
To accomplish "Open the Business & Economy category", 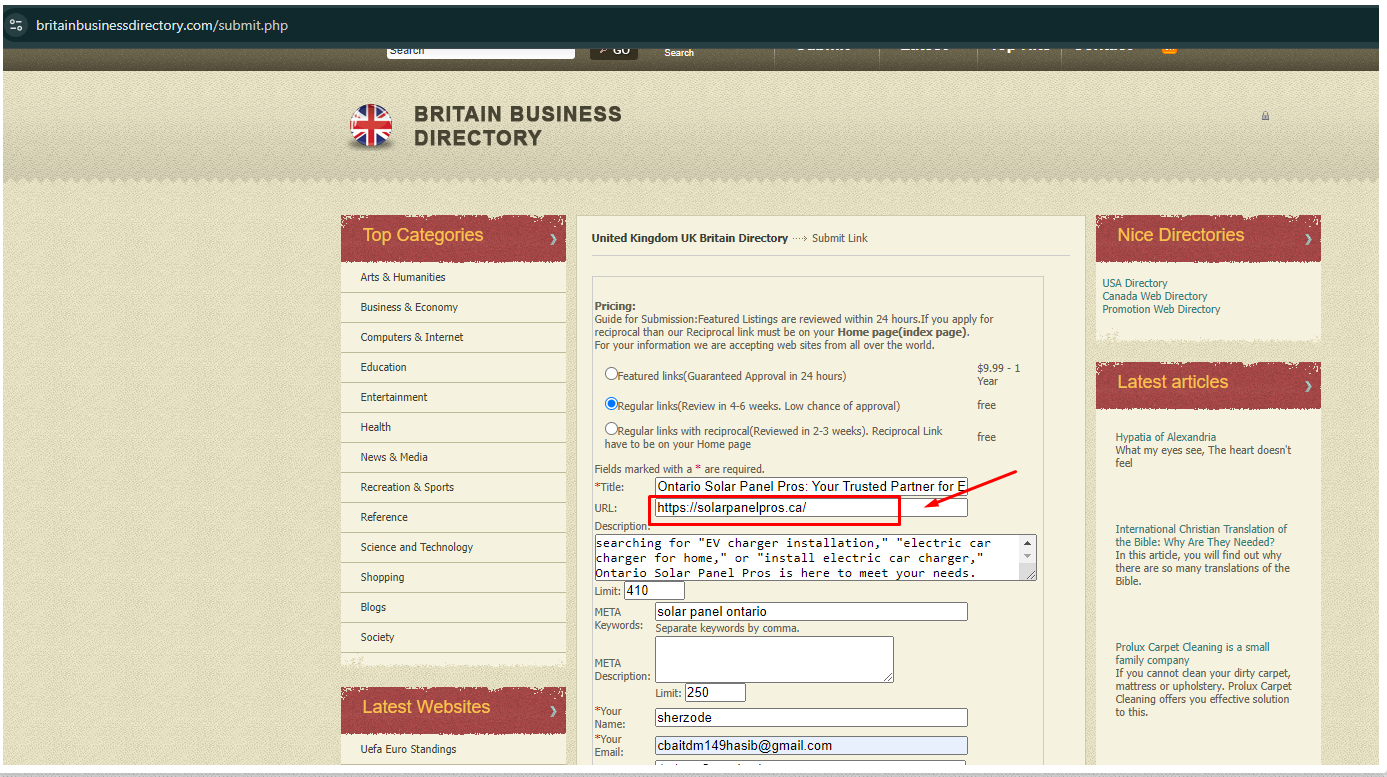I will pyautogui.click(x=409, y=307).
